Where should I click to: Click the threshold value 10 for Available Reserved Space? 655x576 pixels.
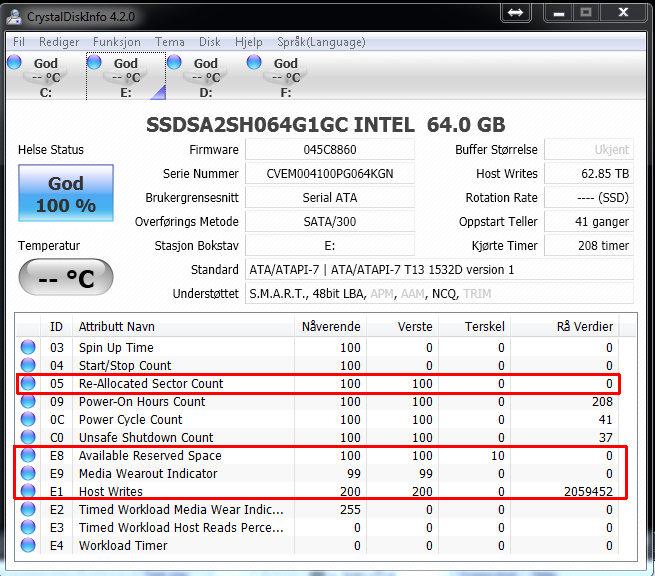click(x=498, y=455)
